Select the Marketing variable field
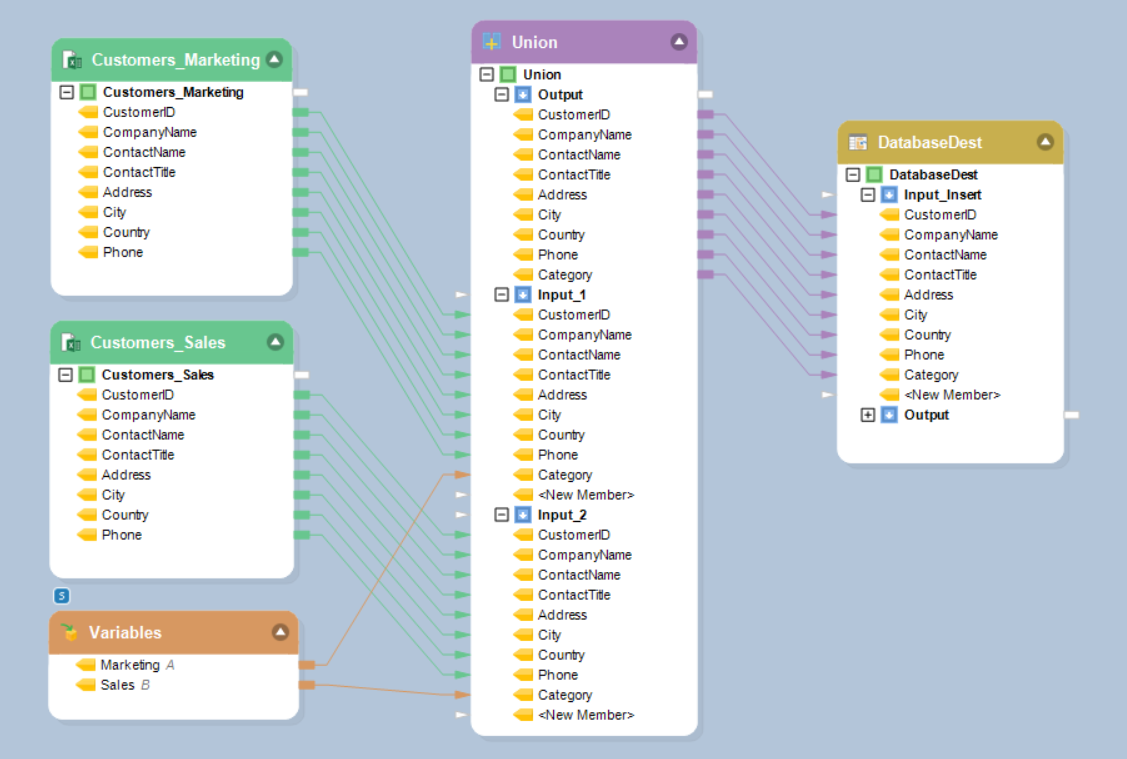This screenshot has width=1127, height=759. (x=129, y=665)
